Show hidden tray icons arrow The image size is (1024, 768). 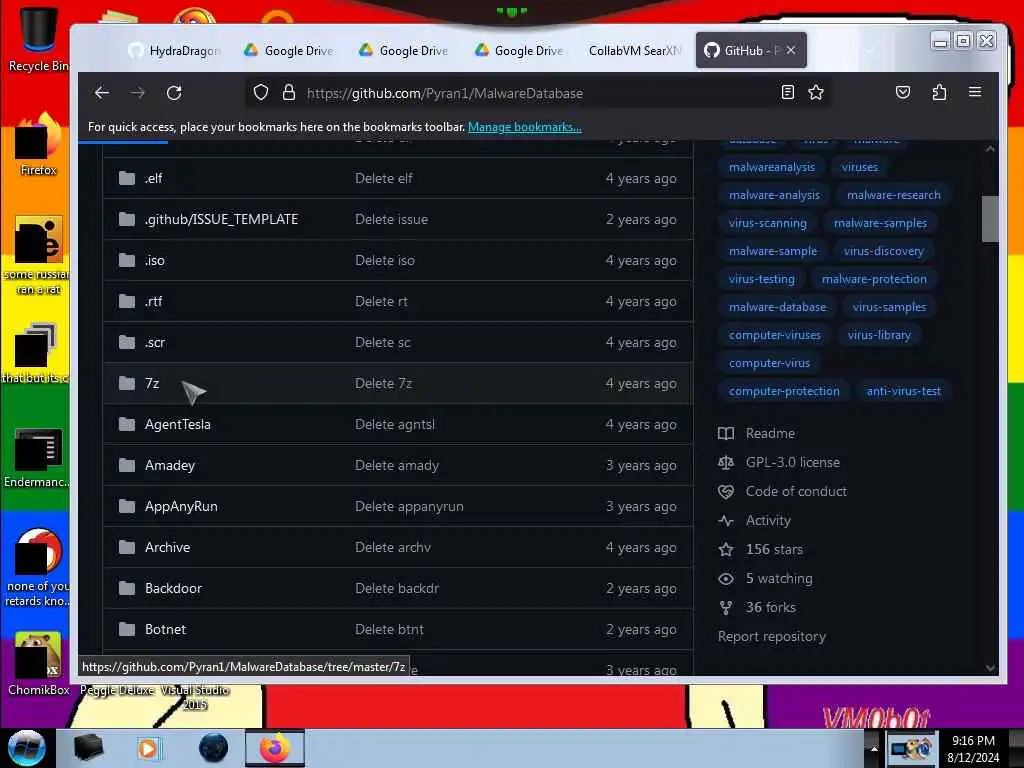(874, 748)
